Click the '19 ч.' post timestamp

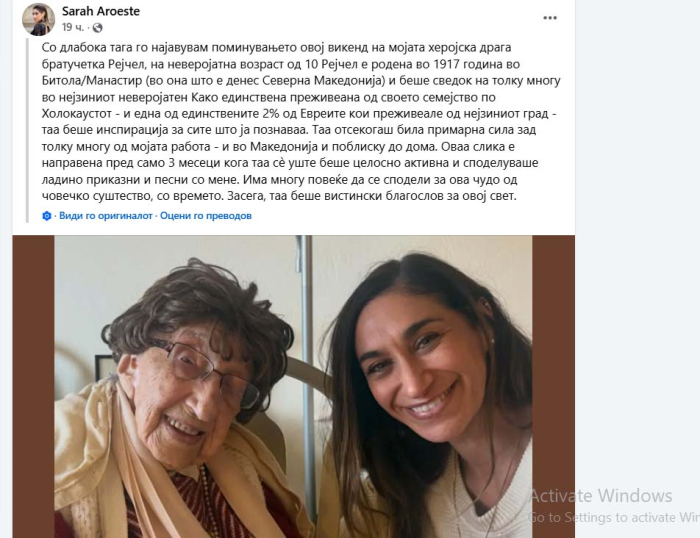(72, 28)
